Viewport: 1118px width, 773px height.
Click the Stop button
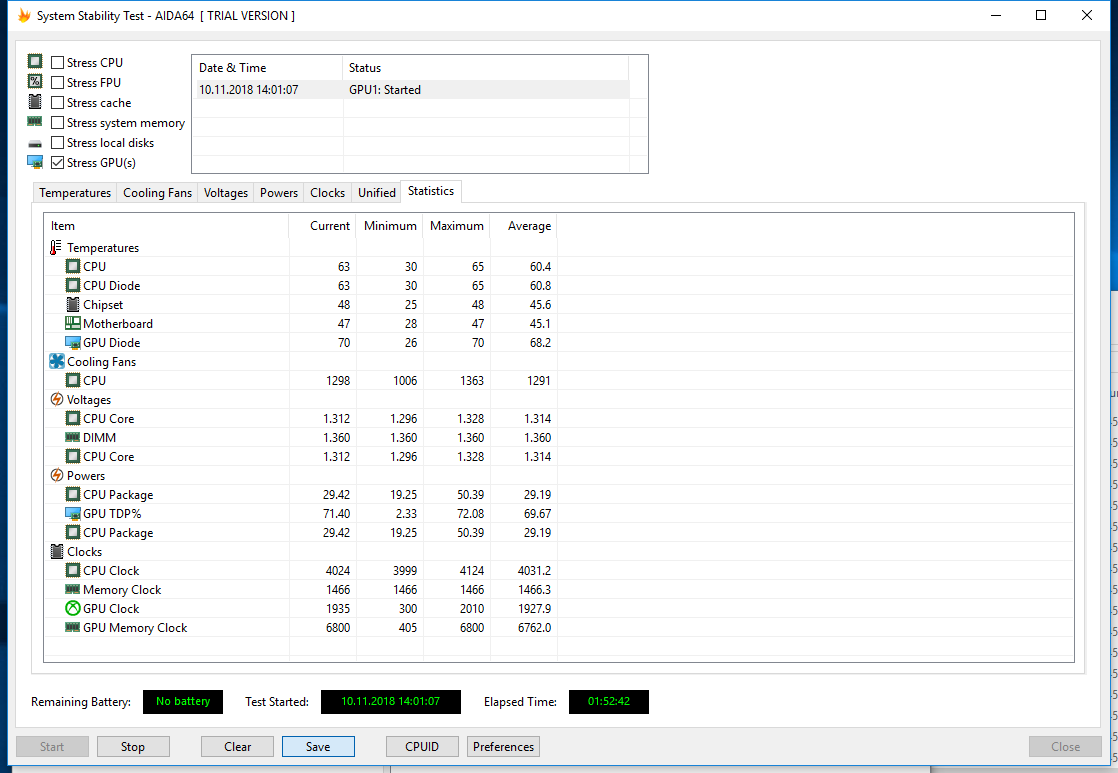coord(133,747)
